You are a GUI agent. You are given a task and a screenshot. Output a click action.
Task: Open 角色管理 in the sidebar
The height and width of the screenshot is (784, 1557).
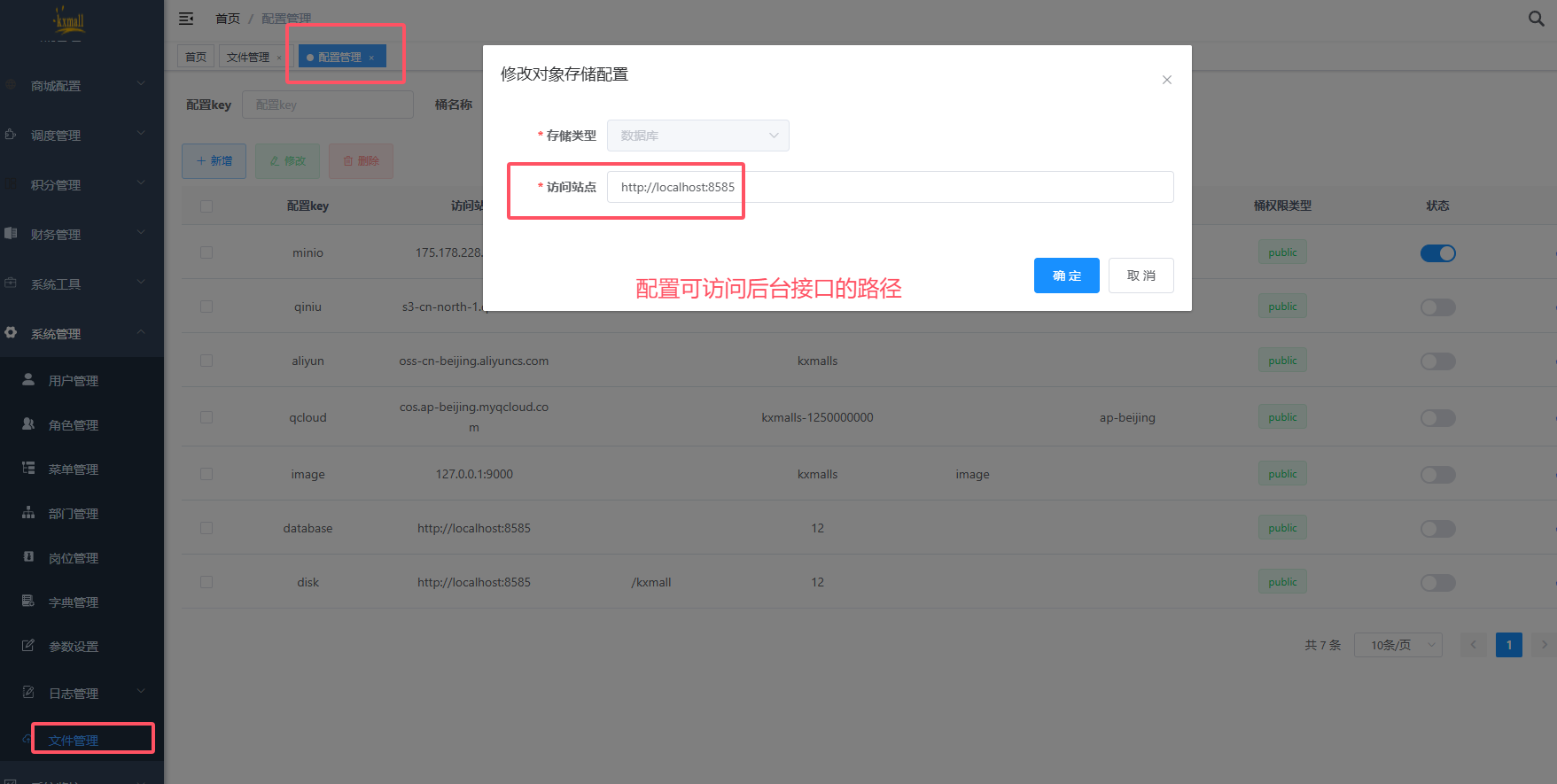tap(73, 425)
